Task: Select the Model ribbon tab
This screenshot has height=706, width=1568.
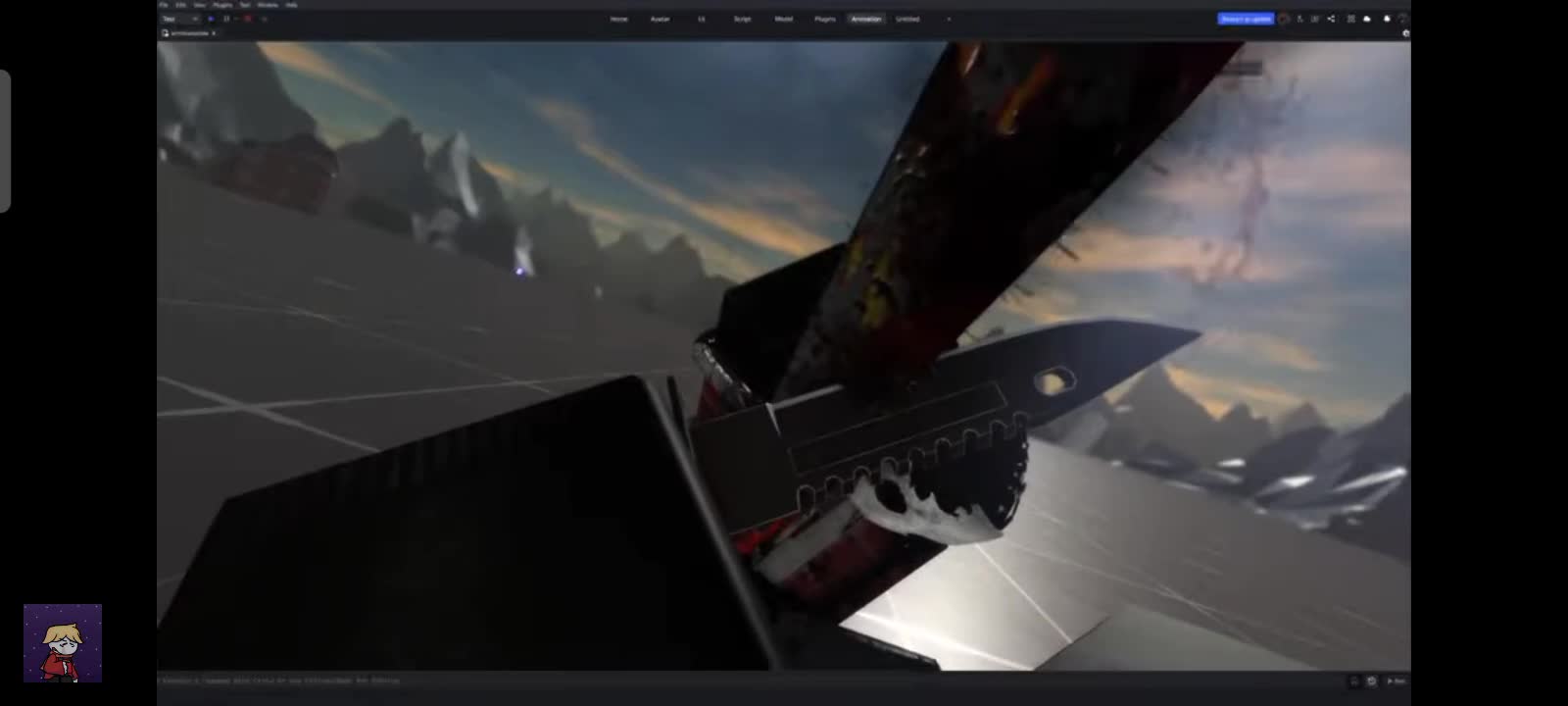Action: (784, 19)
